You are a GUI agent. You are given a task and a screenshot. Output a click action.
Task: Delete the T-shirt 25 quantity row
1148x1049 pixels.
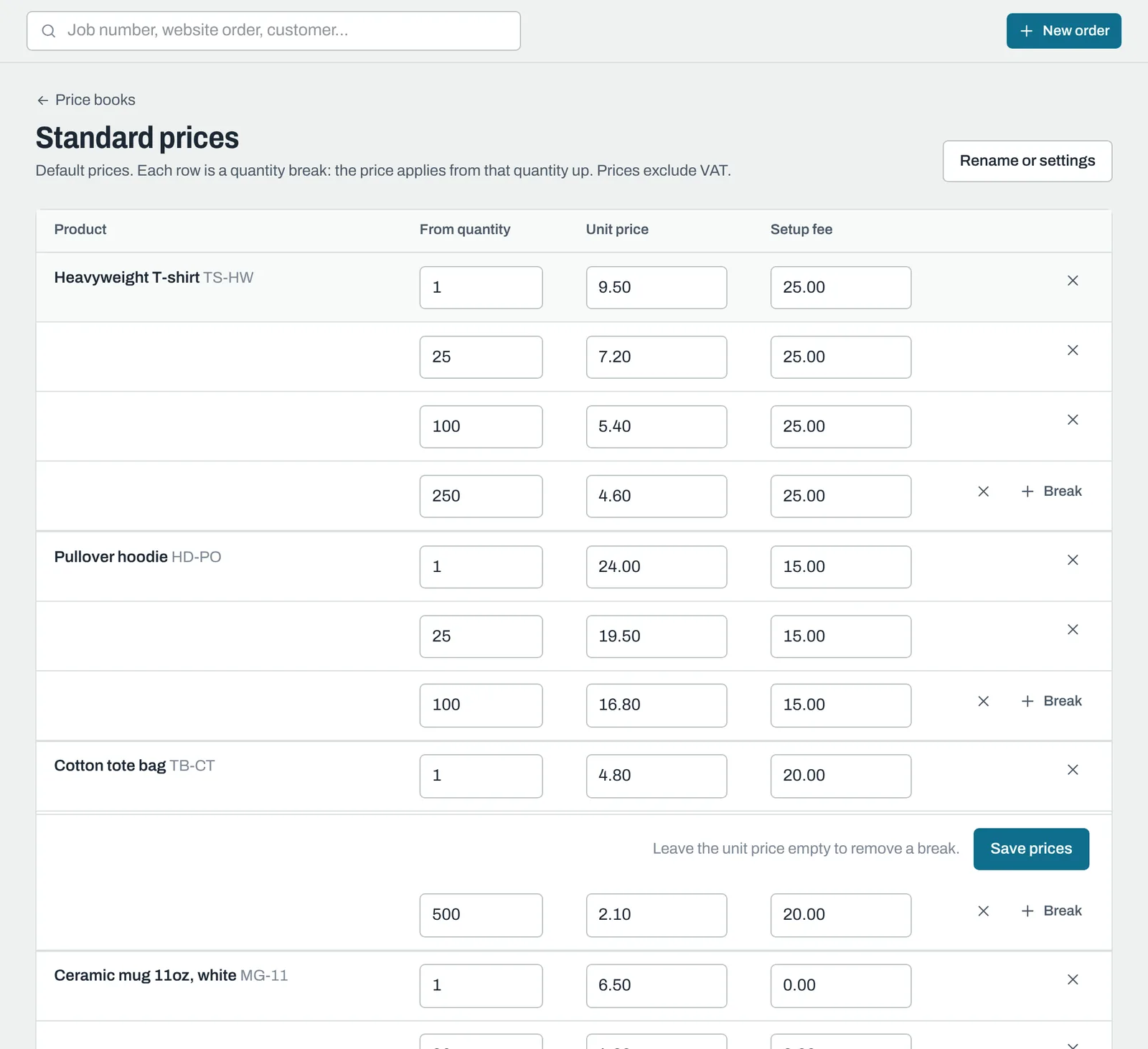coord(1073,350)
